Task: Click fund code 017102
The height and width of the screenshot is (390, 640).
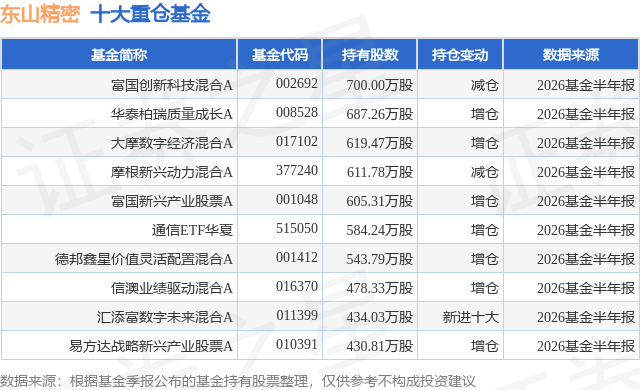Action: point(297,141)
